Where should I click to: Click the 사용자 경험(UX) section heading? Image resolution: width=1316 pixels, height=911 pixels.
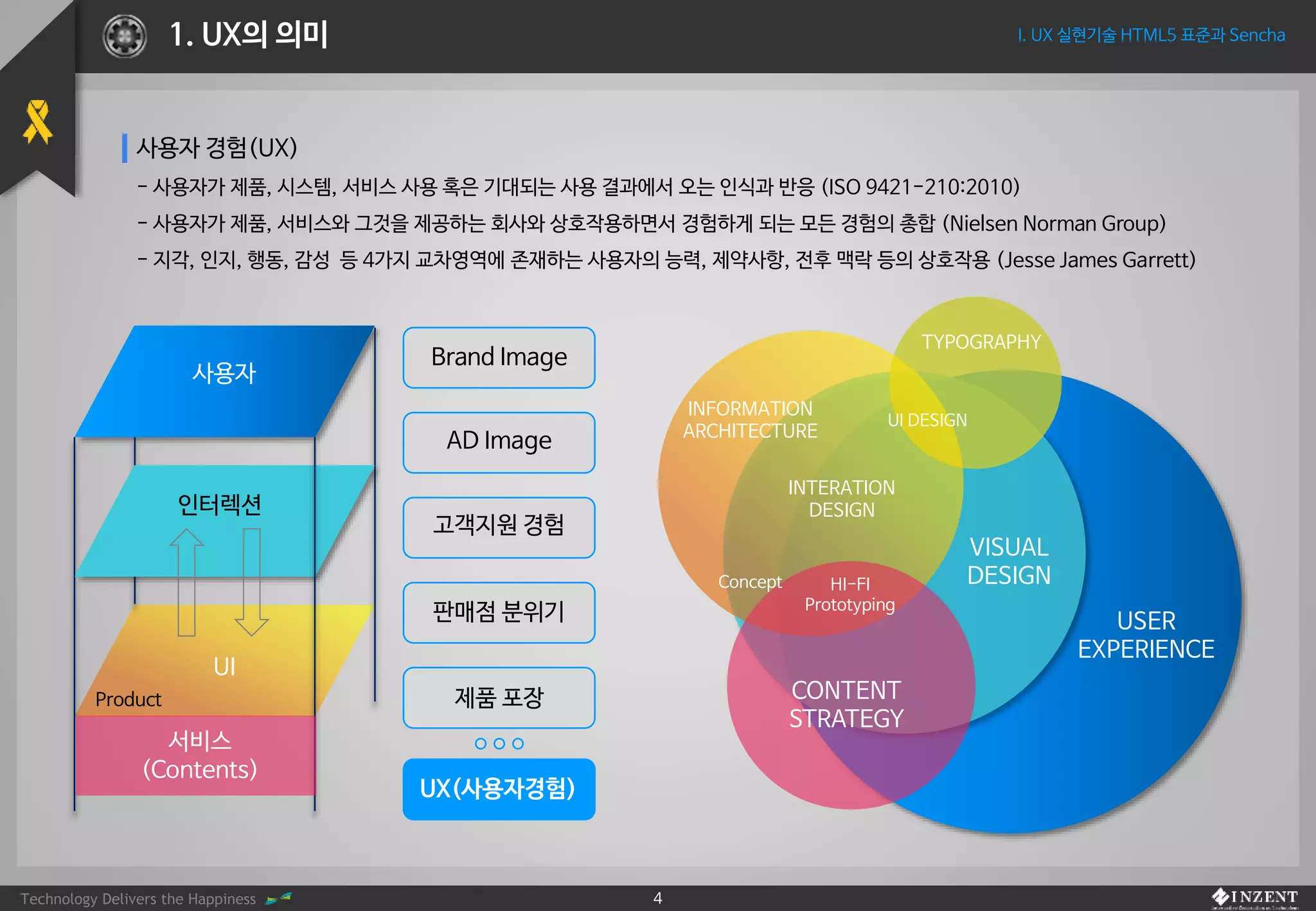pos(217,148)
